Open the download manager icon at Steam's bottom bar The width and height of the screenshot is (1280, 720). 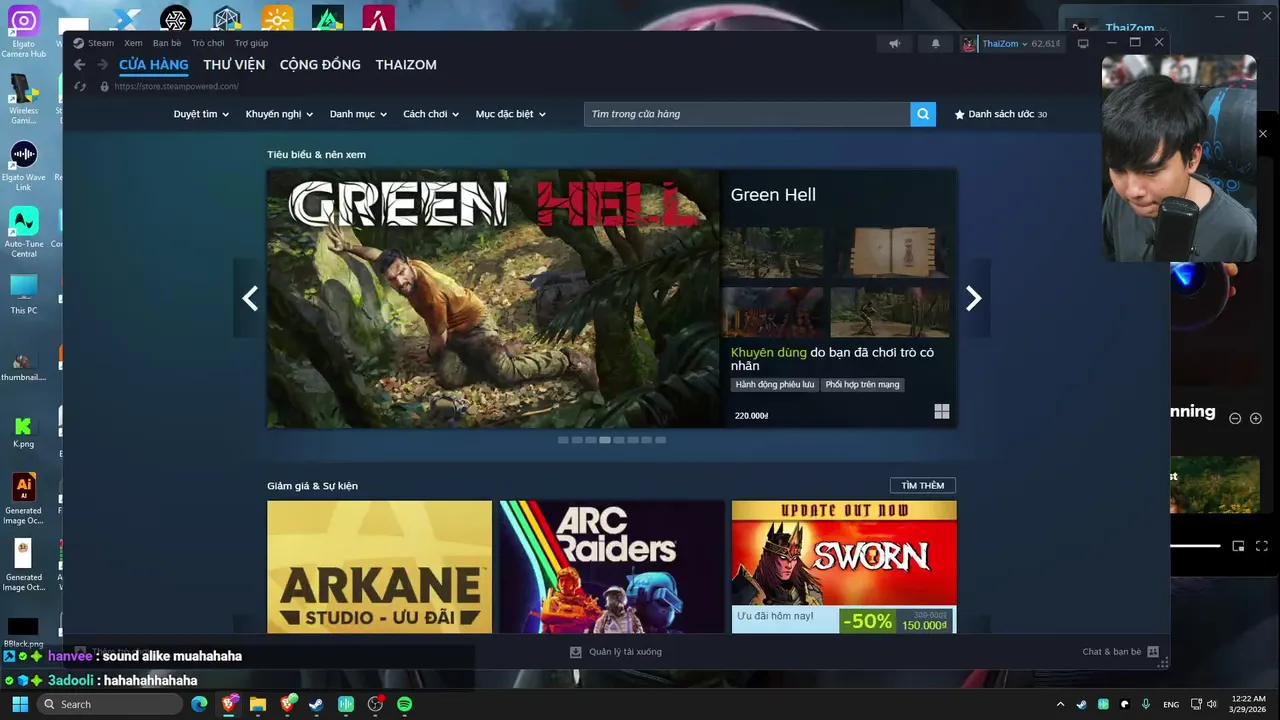click(576, 652)
